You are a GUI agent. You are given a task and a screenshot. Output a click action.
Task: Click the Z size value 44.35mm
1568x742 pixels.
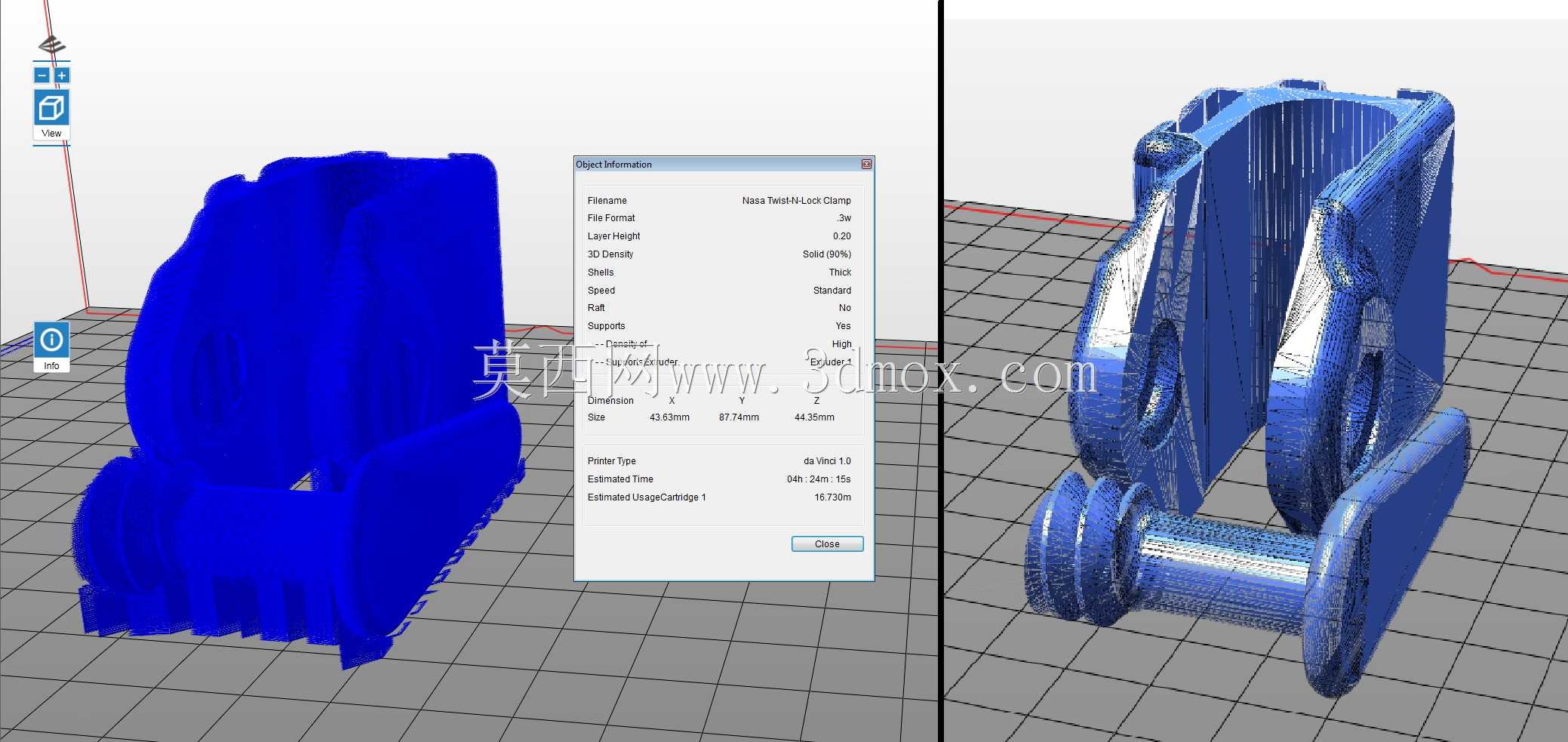[814, 417]
